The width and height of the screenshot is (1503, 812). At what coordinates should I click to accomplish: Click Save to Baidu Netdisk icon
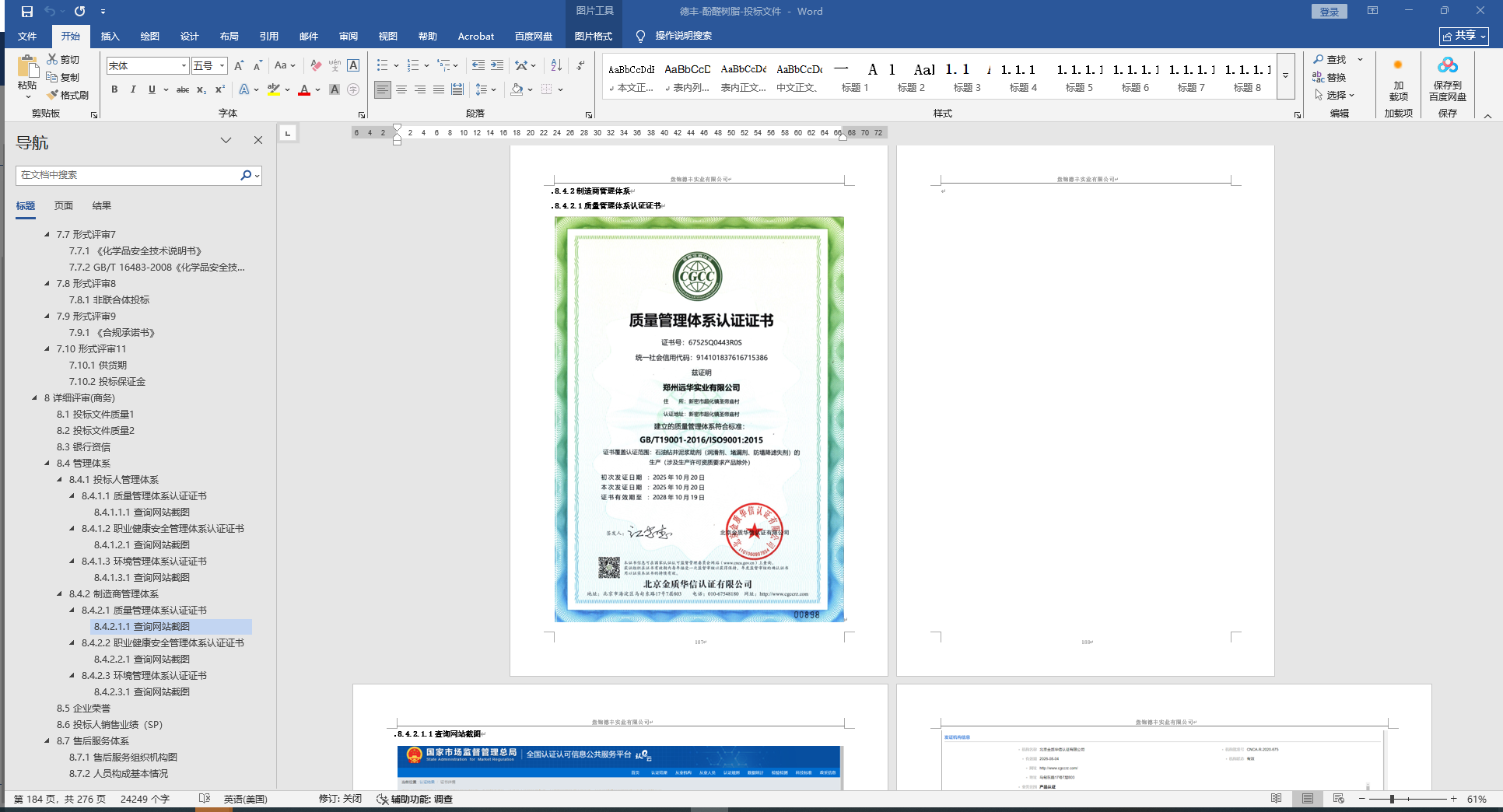(1447, 79)
